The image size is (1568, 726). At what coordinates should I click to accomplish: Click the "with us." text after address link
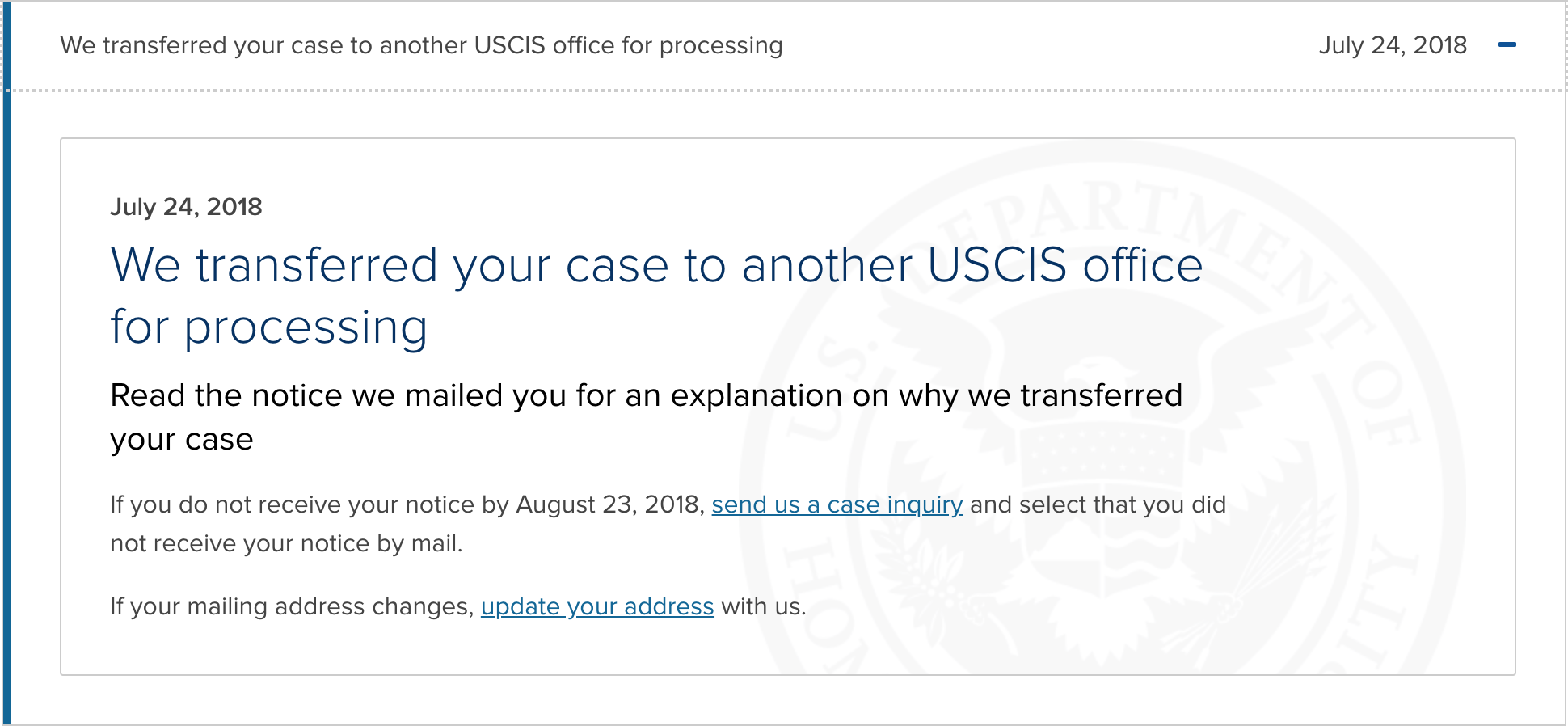(x=764, y=606)
